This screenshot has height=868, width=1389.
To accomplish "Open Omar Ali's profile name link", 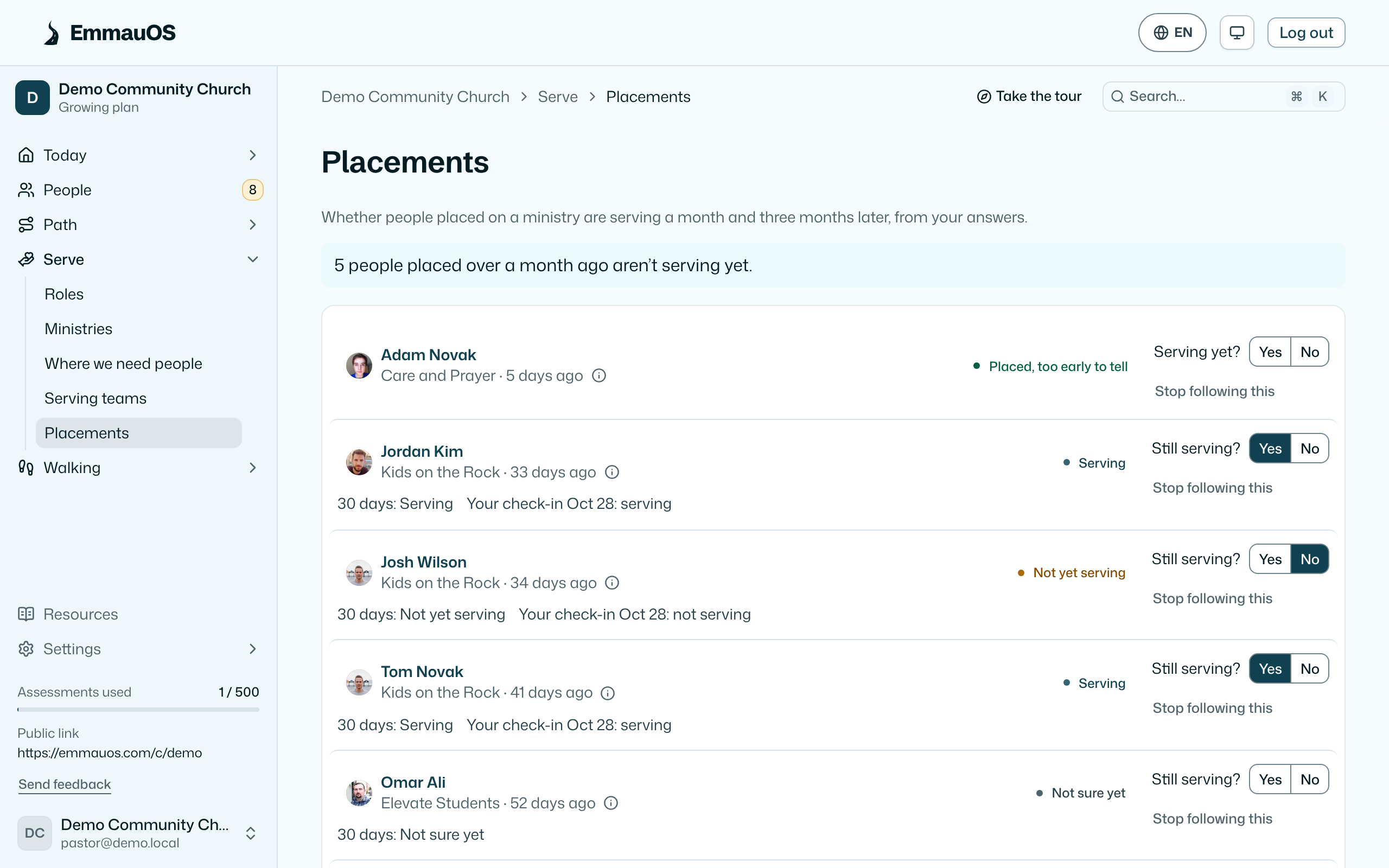I will click(413, 782).
